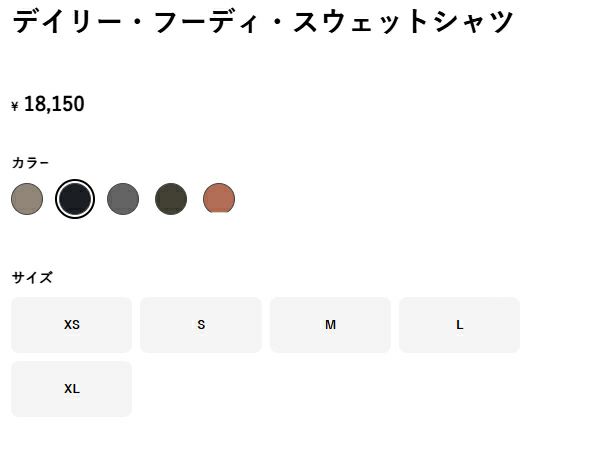This screenshot has width=600, height=450.
Task: Change color to the khaki-olive circle
Action: tap(171, 199)
